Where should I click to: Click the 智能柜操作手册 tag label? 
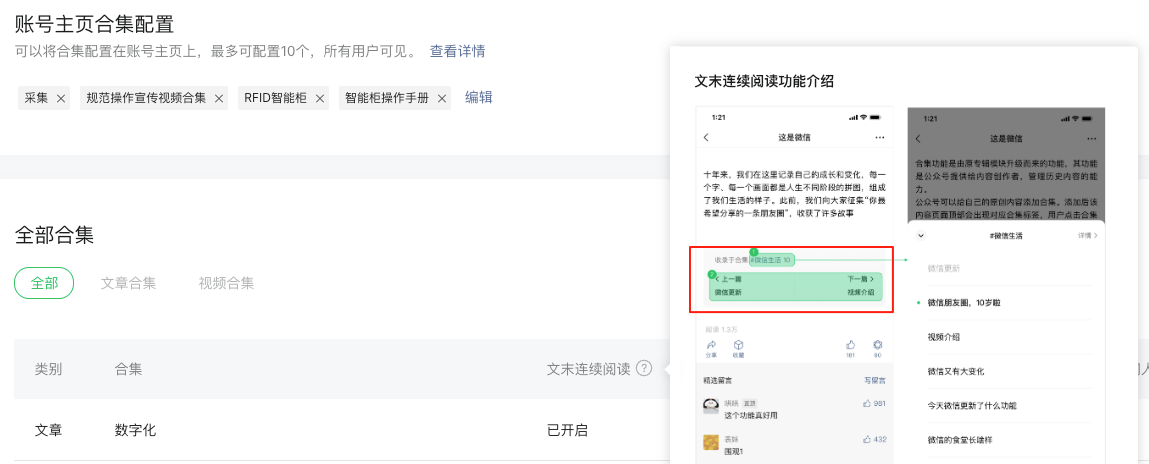(x=387, y=98)
